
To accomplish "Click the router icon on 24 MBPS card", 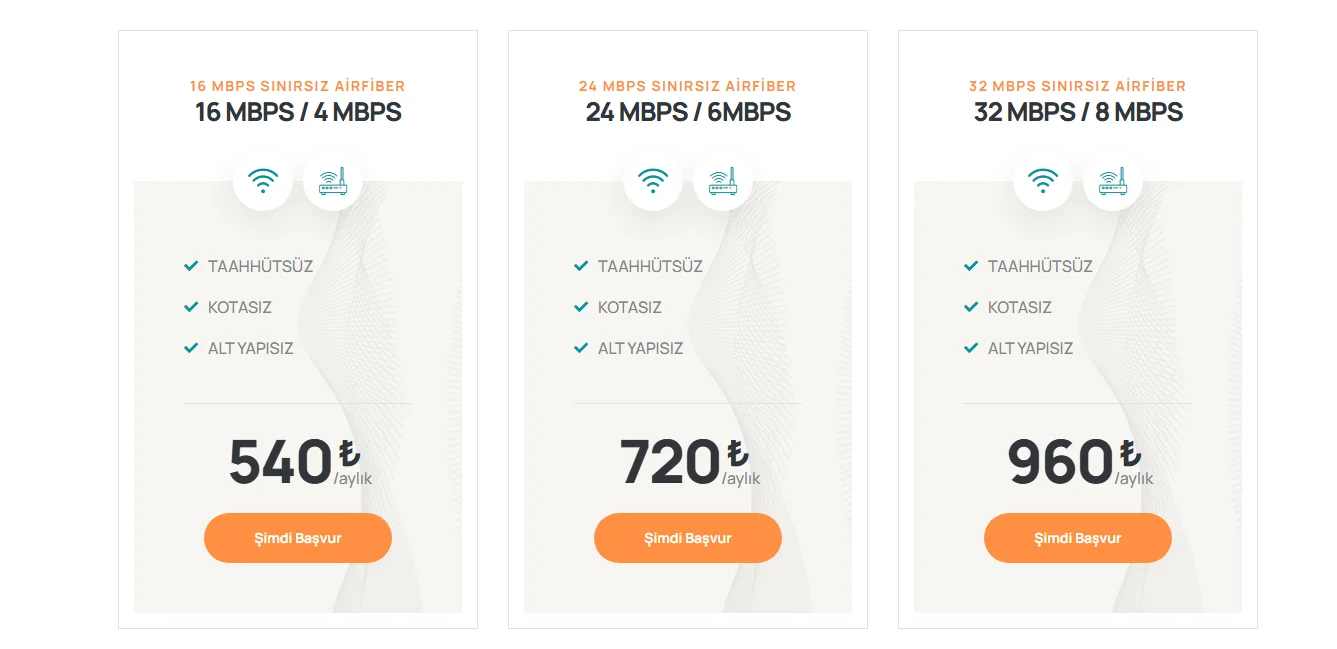I will coord(723,181).
